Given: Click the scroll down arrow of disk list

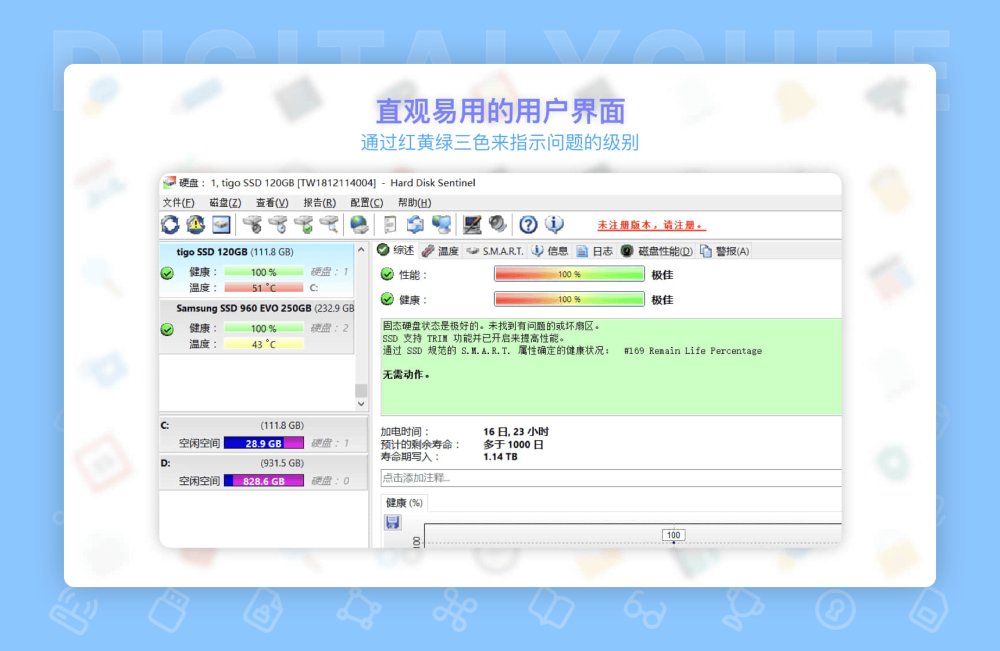Looking at the screenshot, I should pyautogui.click(x=361, y=404).
